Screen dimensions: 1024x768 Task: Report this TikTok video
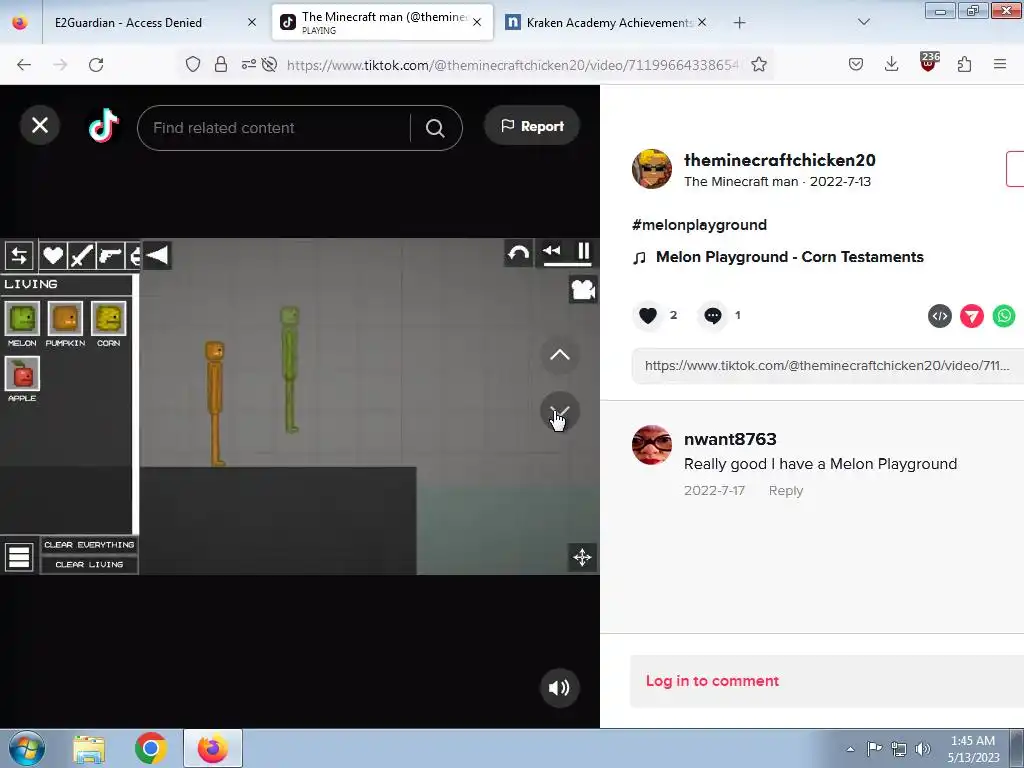pos(532,126)
